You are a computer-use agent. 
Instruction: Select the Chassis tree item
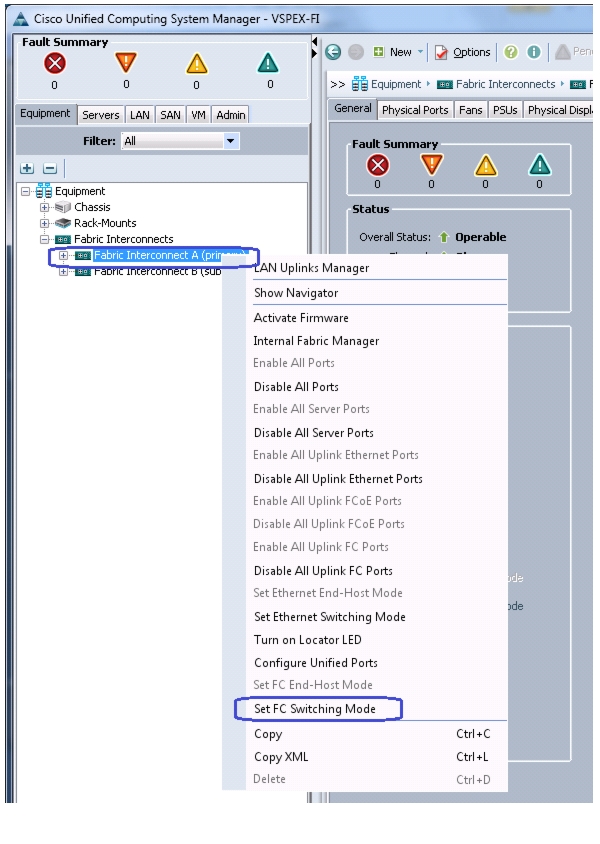(x=92, y=207)
